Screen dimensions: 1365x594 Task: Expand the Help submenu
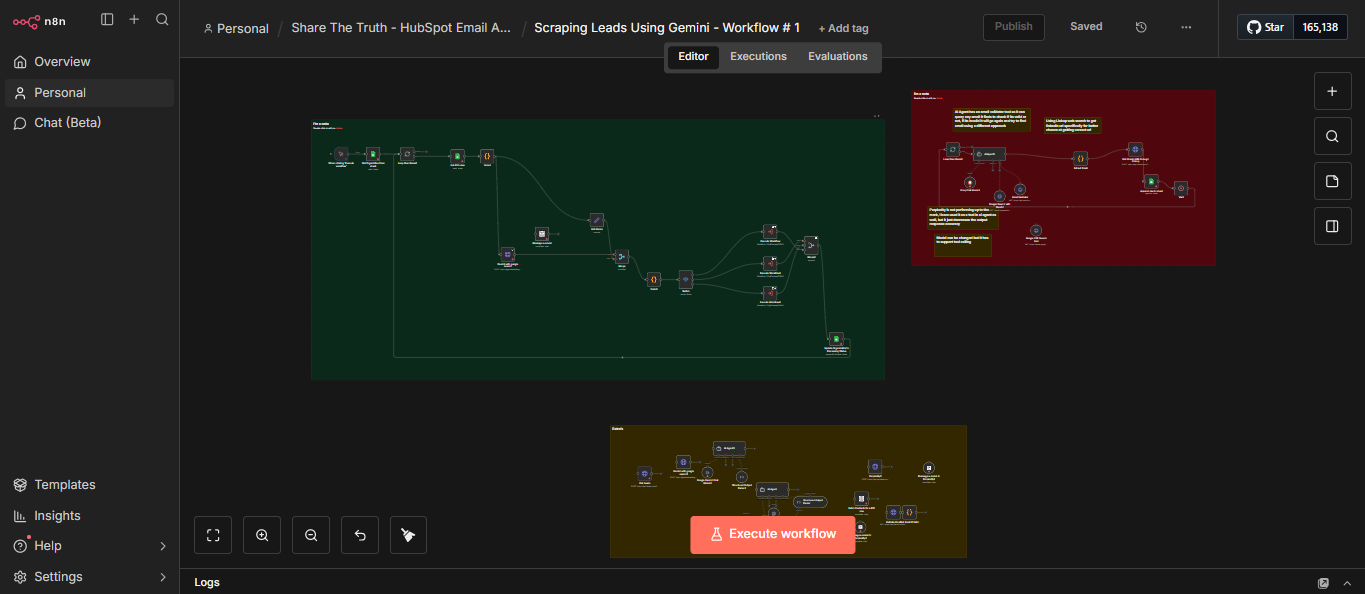162,546
